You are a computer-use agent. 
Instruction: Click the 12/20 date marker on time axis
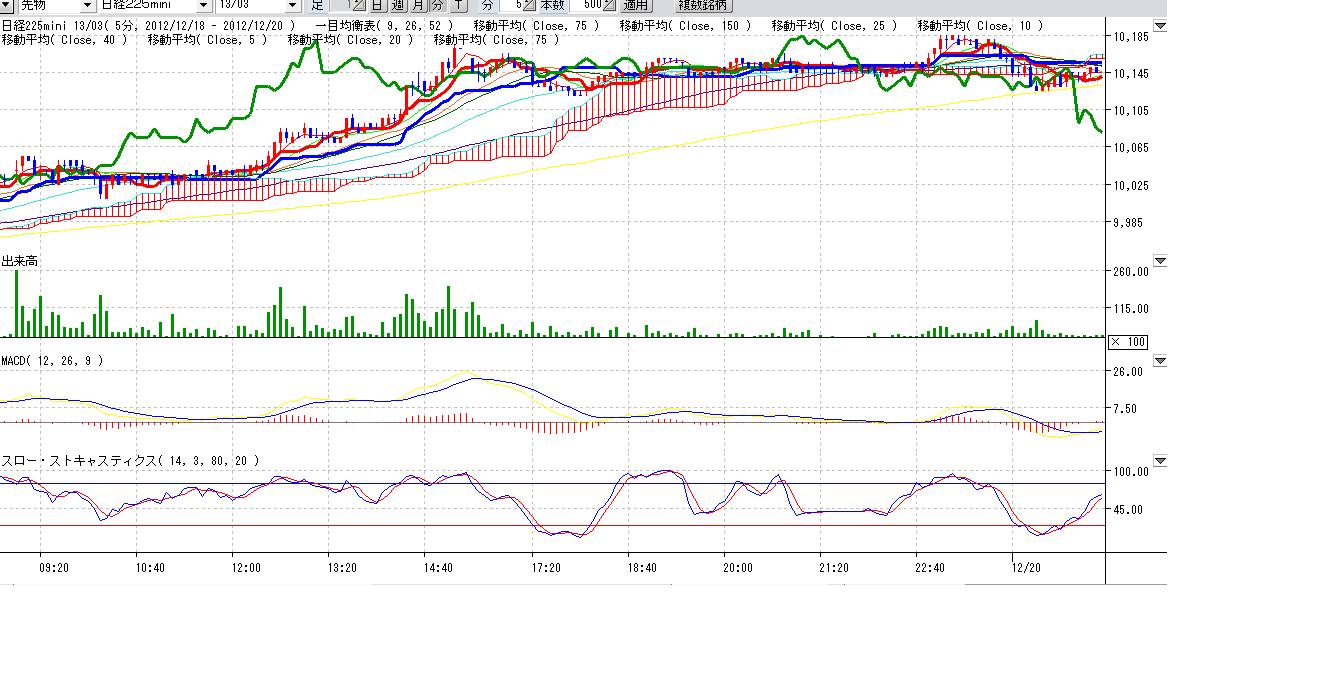(1026, 568)
